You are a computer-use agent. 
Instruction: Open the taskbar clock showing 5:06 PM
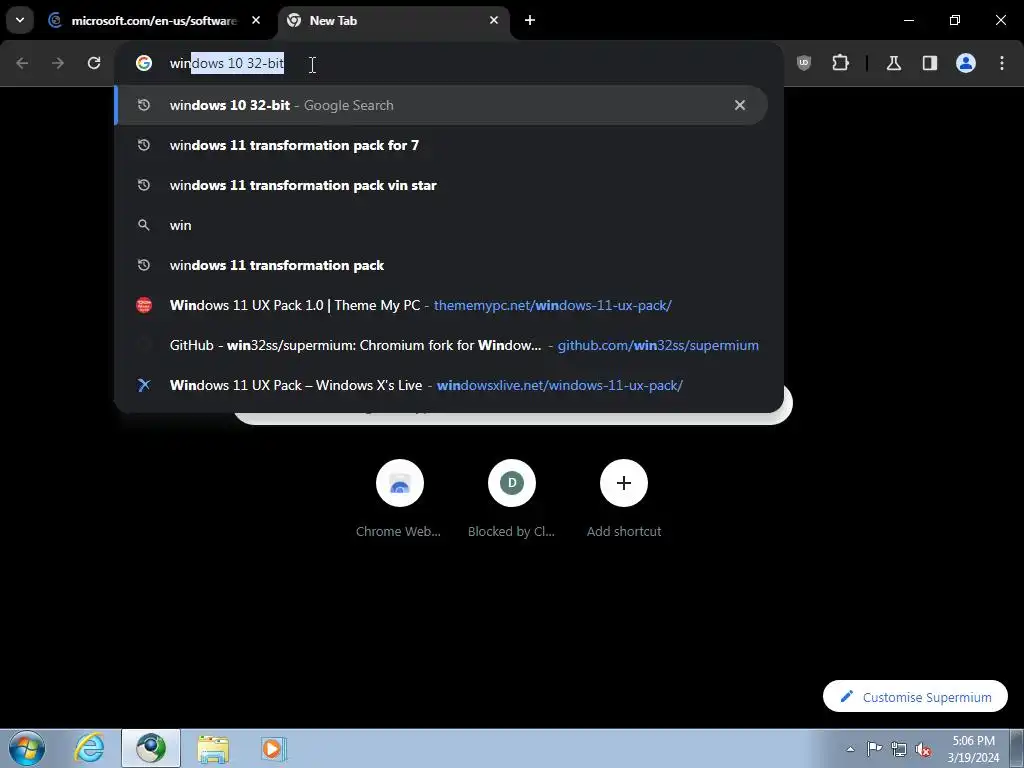[x=973, y=748]
